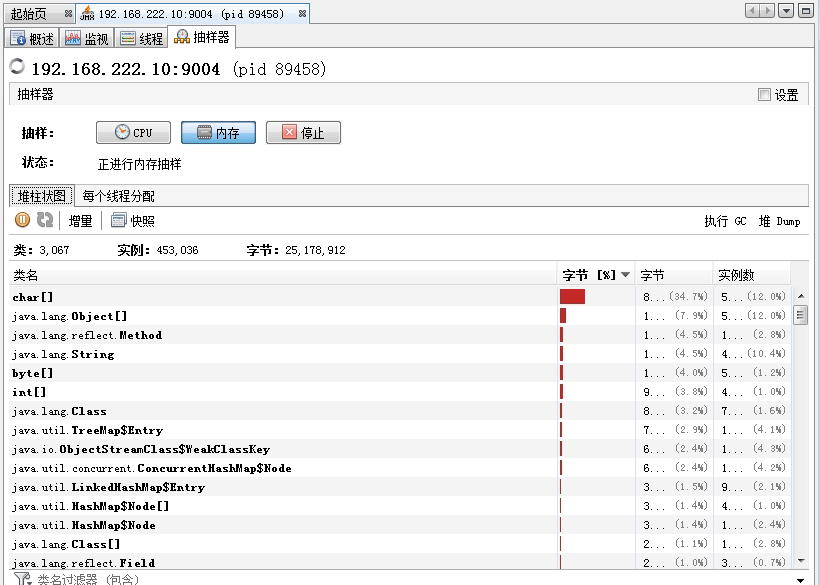This screenshot has width=820, height=585.
Task: Select the ConcurrentHashMap$Node row
Action: (401, 467)
